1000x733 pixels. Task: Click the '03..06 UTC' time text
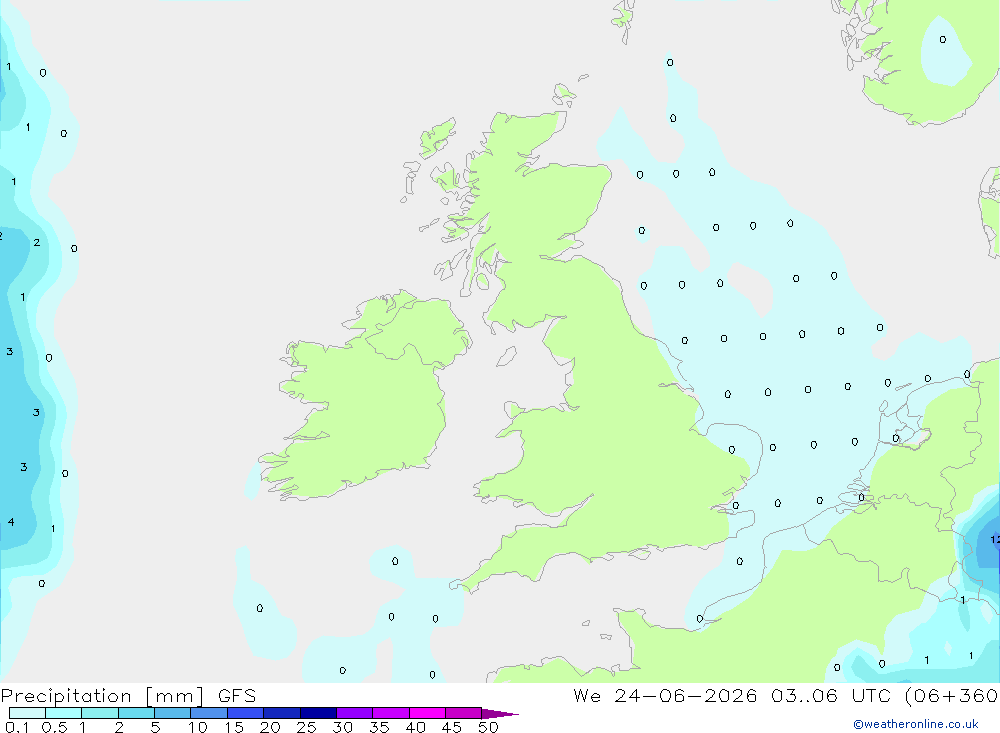[830, 695]
